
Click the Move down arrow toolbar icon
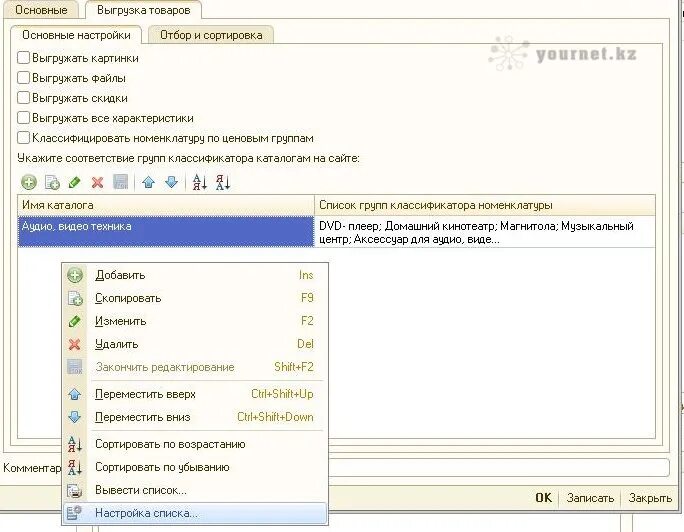(x=171, y=182)
